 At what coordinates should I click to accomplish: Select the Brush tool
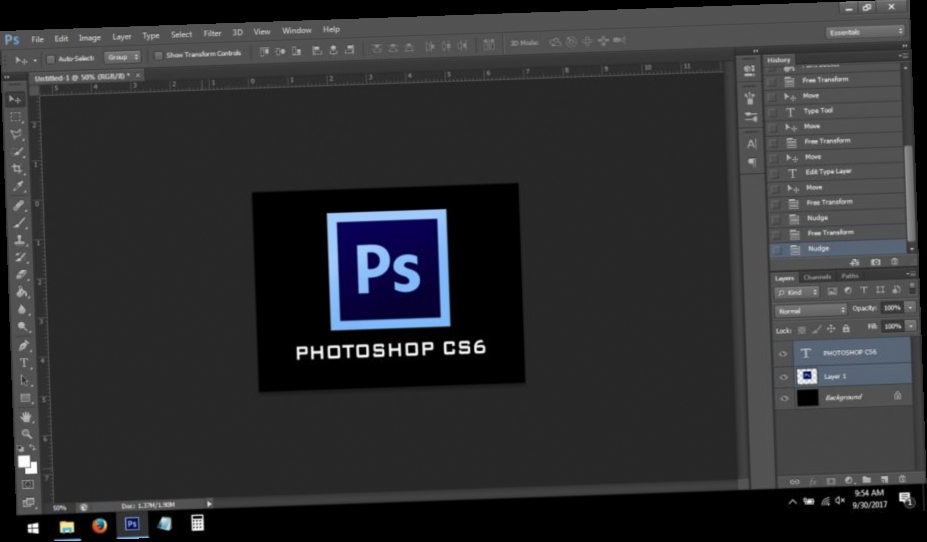pos(20,223)
